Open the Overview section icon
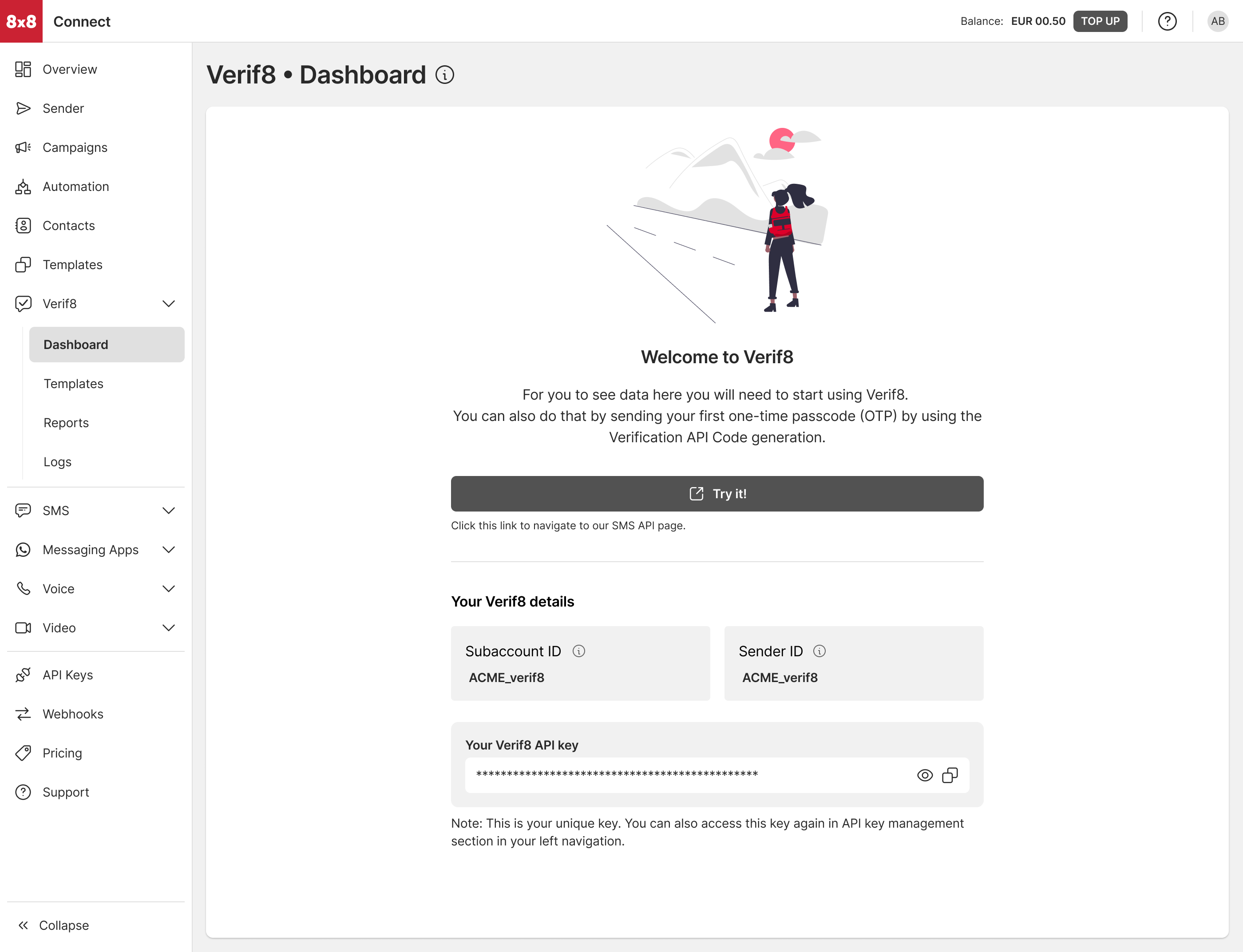Image resolution: width=1243 pixels, height=952 pixels. tap(23, 69)
